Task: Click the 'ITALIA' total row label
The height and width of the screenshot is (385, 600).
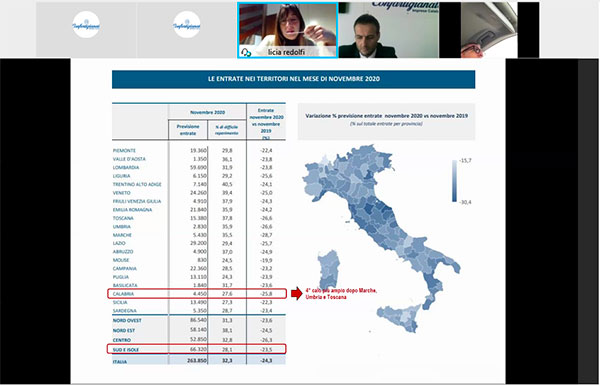Action: [x=120, y=362]
